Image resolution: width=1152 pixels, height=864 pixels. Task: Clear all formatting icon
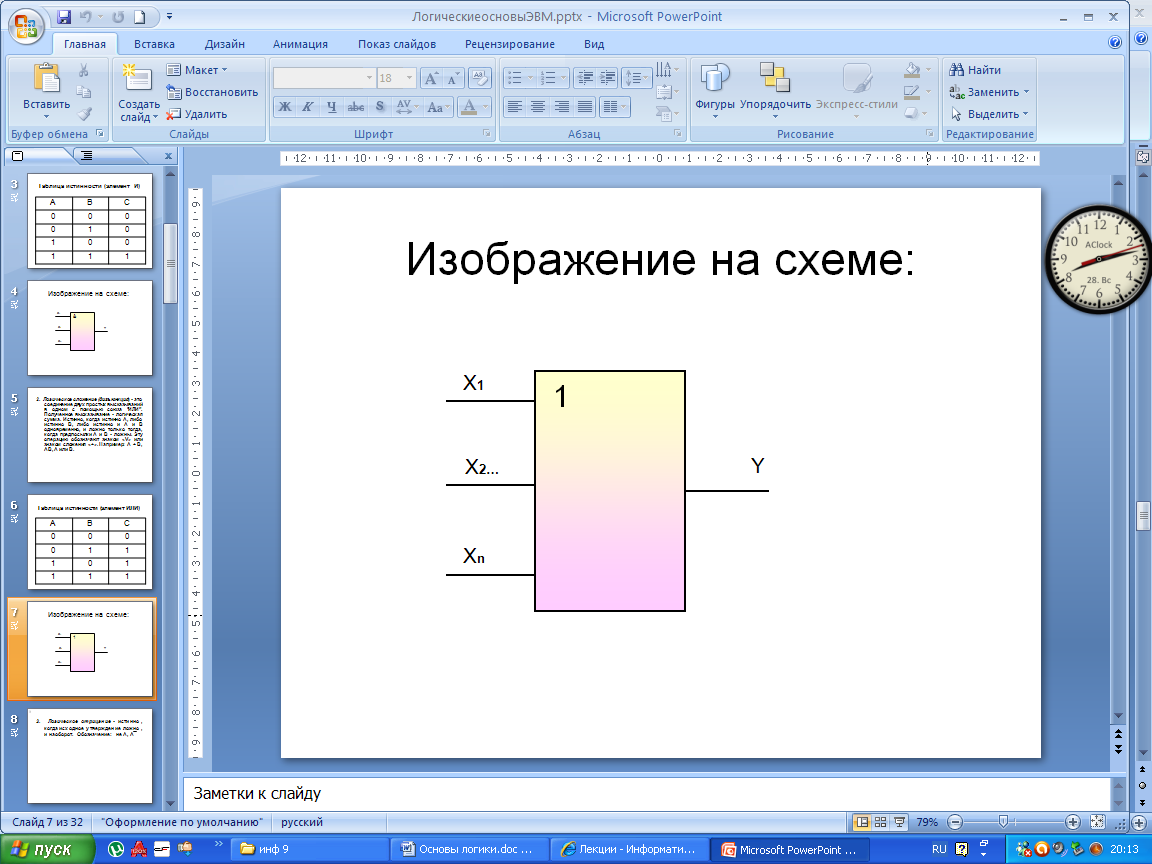(x=480, y=77)
